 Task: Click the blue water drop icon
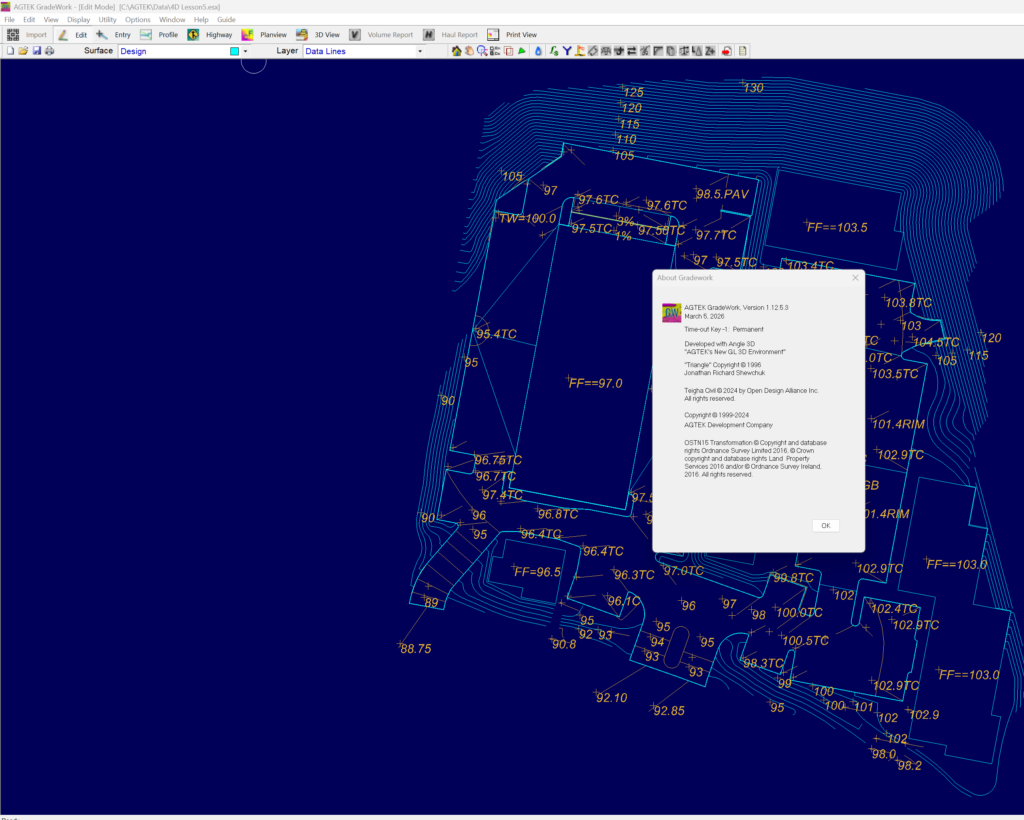tap(538, 51)
